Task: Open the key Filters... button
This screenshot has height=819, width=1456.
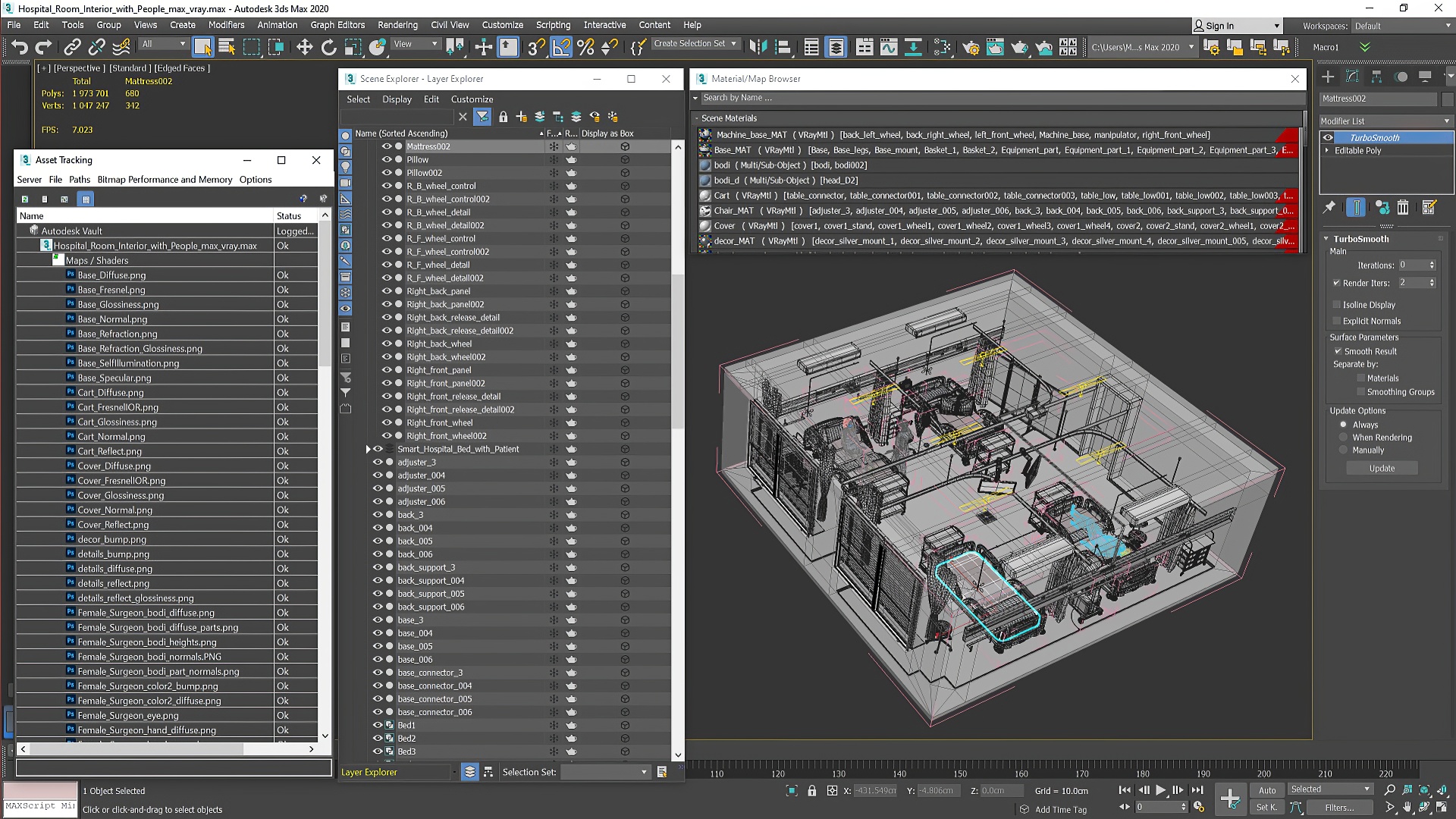Action: [x=1339, y=808]
